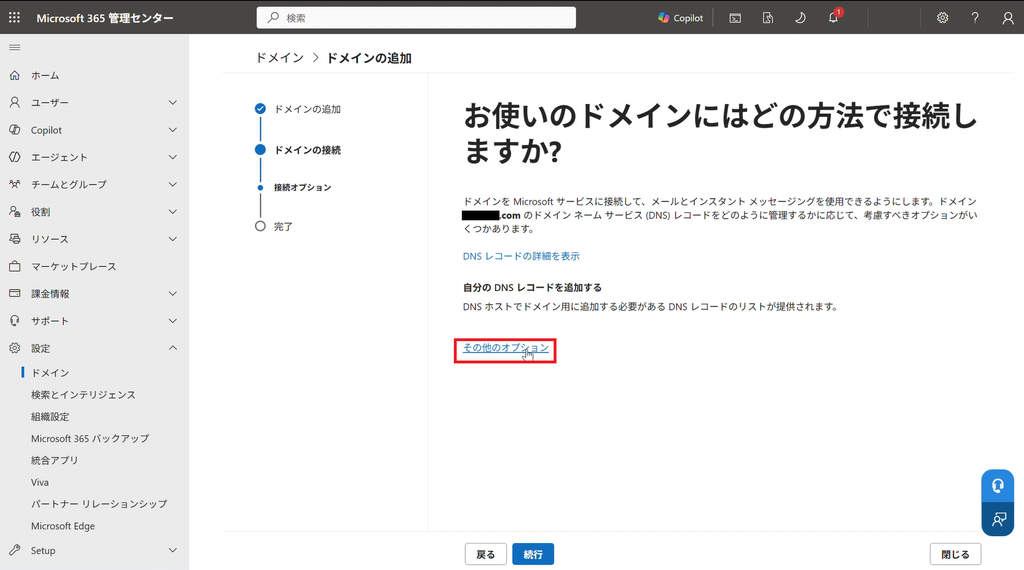This screenshot has height=570, width=1024.
Task: Open the settings gear in header
Action: (x=942, y=18)
